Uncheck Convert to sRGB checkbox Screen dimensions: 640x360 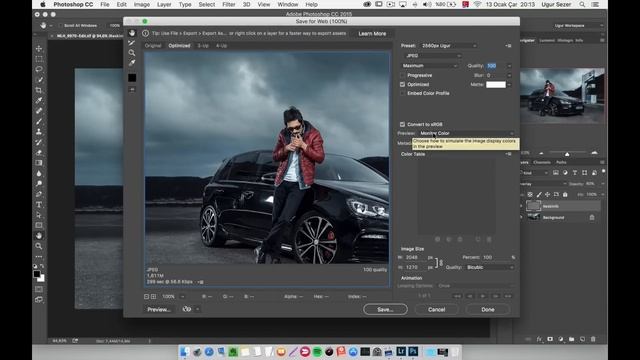point(402,124)
